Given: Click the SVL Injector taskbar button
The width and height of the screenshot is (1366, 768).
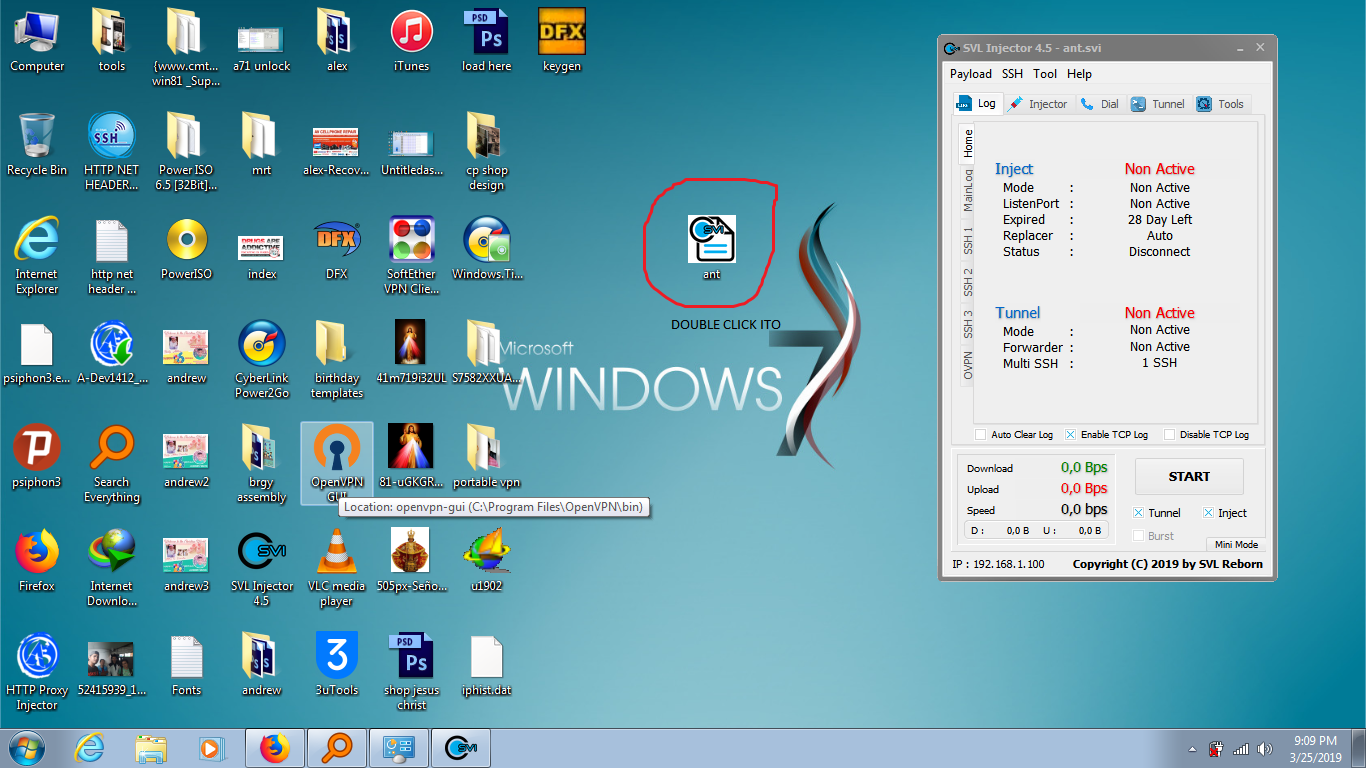Looking at the screenshot, I should tap(460, 748).
